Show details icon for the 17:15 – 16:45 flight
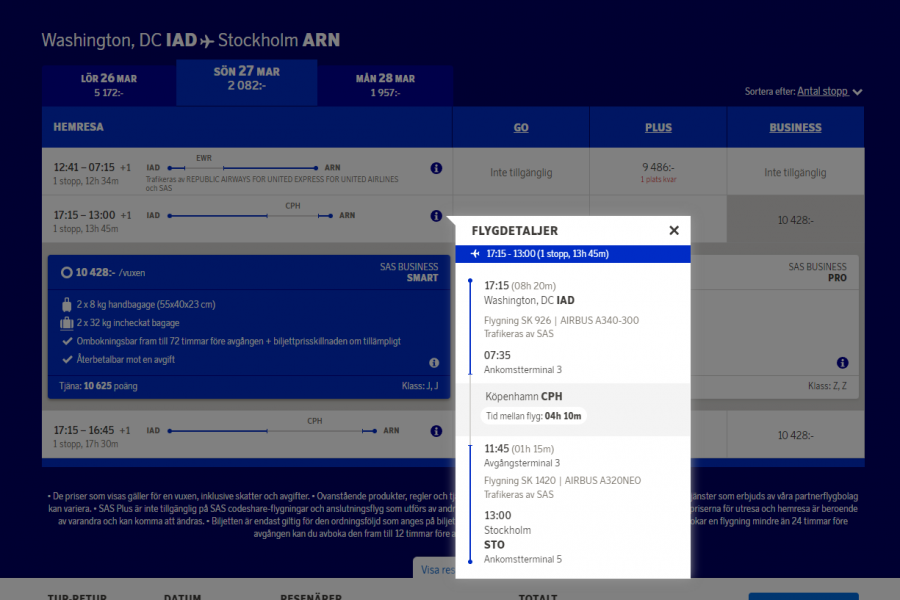This screenshot has width=900, height=600. pyautogui.click(x=436, y=431)
